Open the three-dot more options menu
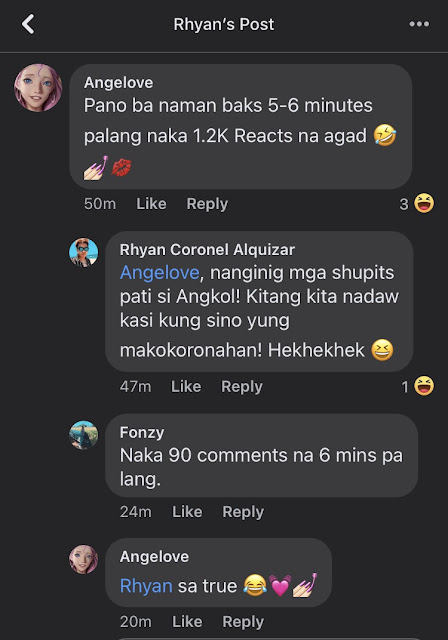 [419, 24]
